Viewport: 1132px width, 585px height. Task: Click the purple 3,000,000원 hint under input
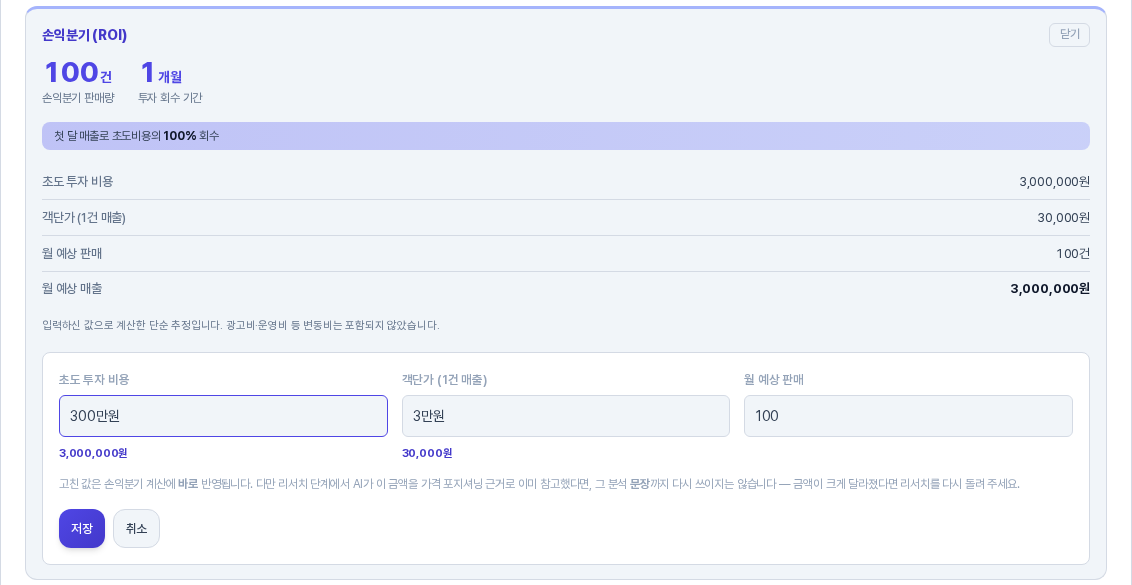93,453
